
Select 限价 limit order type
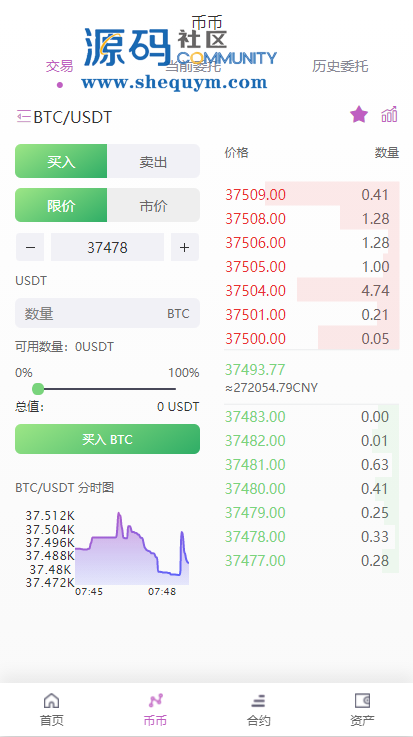tap(61, 205)
